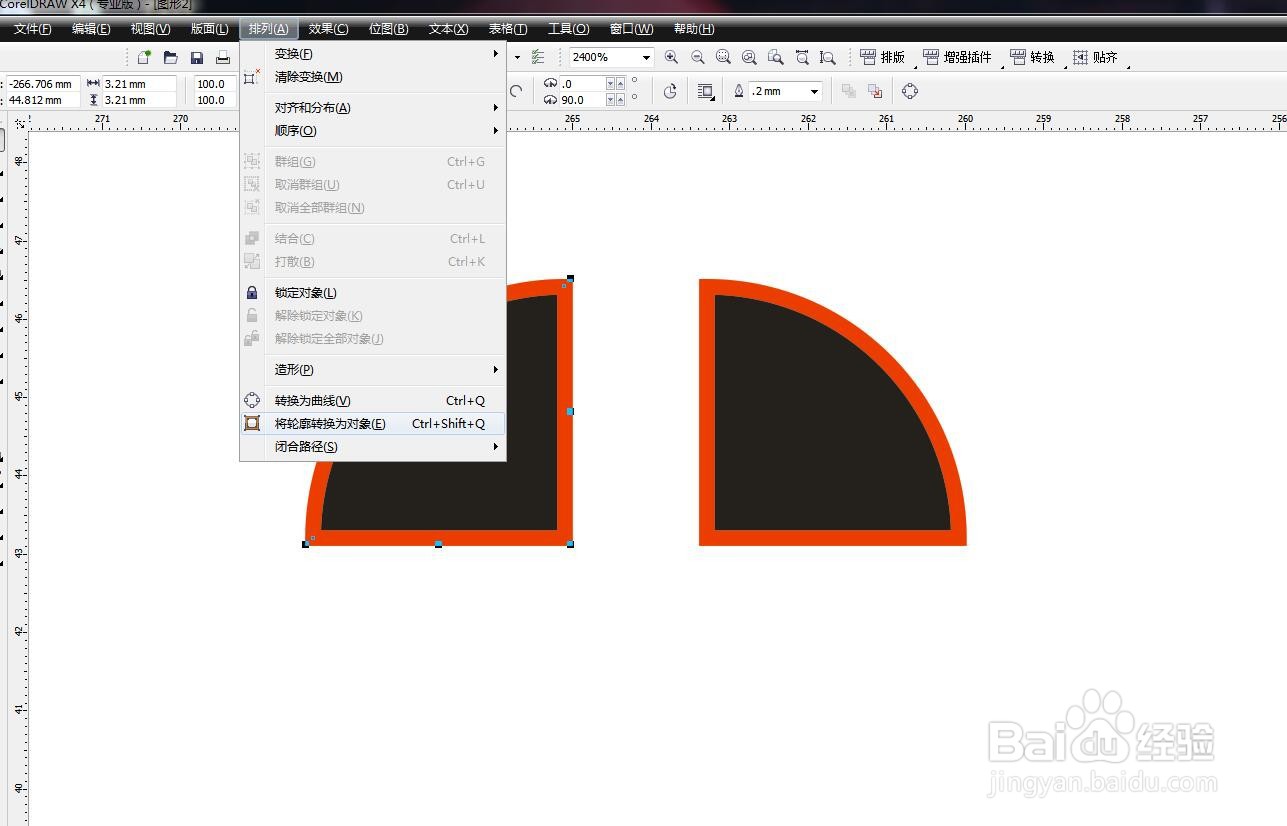Open the 效果(C) menu

(329, 29)
